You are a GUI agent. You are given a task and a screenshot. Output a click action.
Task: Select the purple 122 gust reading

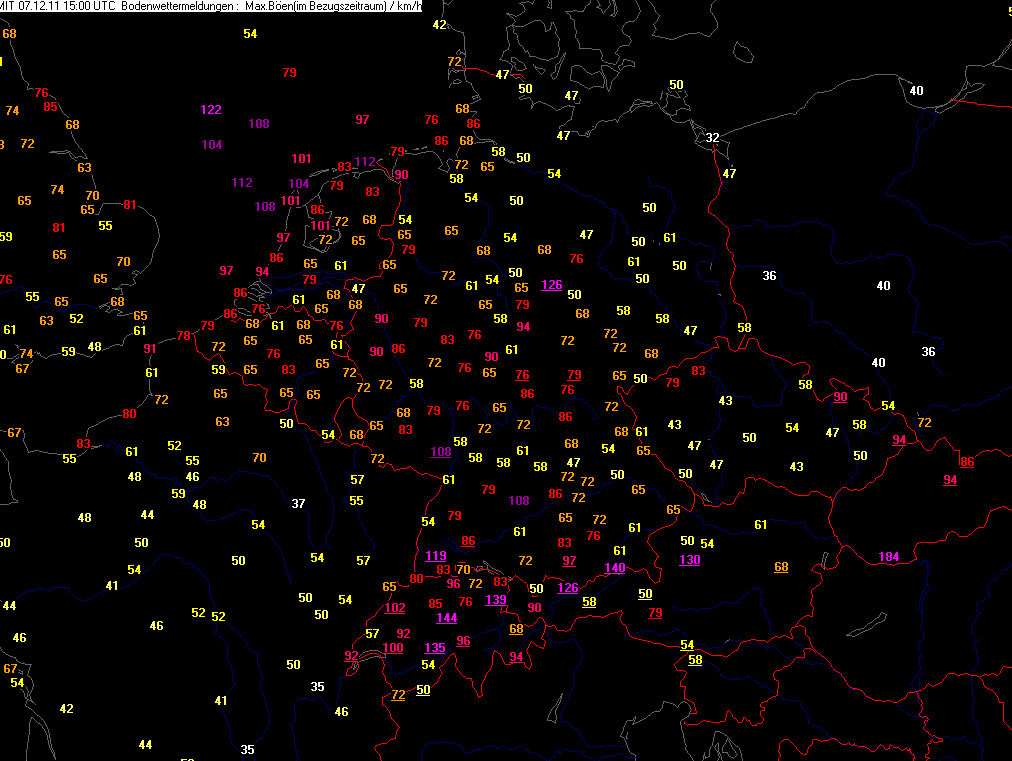click(211, 110)
